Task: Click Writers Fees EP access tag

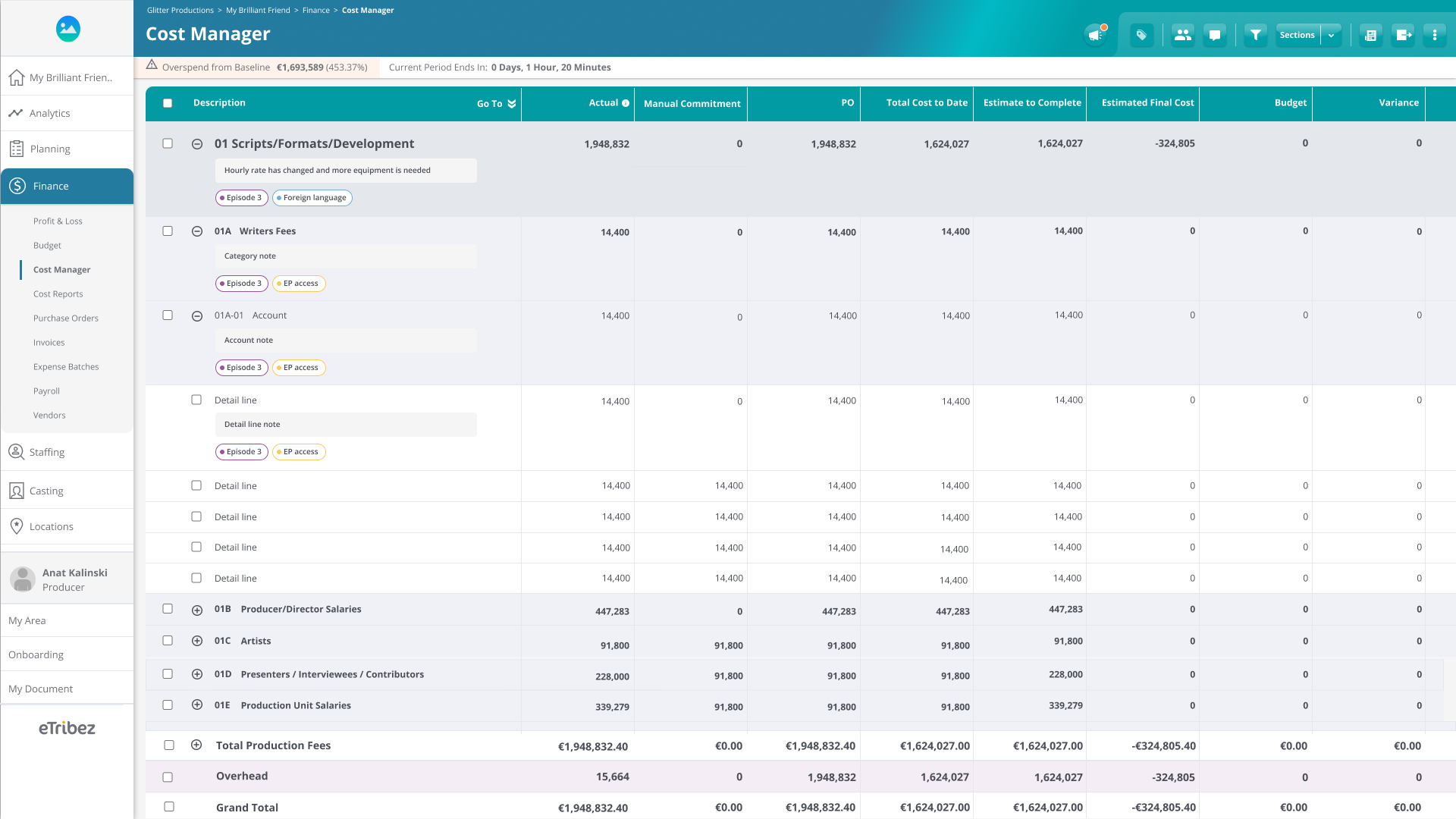Action: coord(299,284)
